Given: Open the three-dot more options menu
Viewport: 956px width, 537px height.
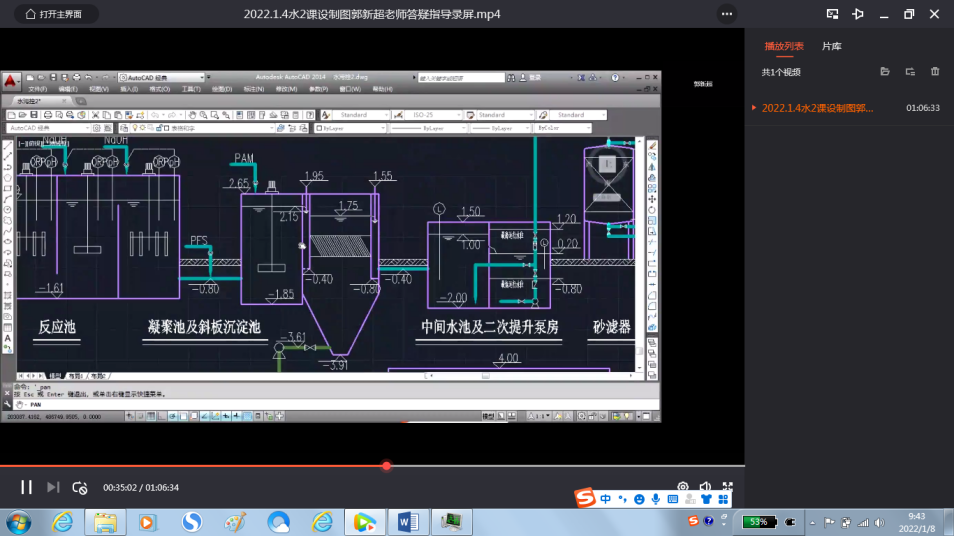Looking at the screenshot, I should coord(727,14).
